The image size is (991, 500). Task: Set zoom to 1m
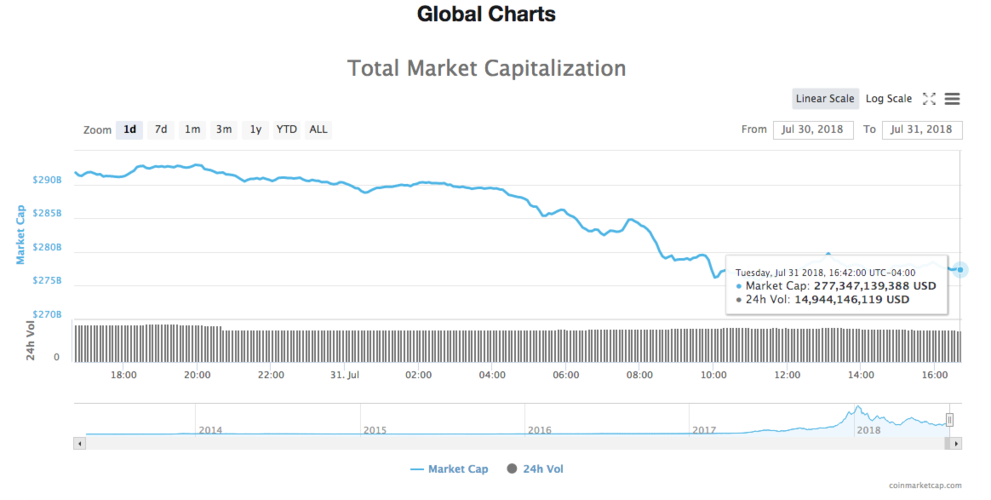192,129
